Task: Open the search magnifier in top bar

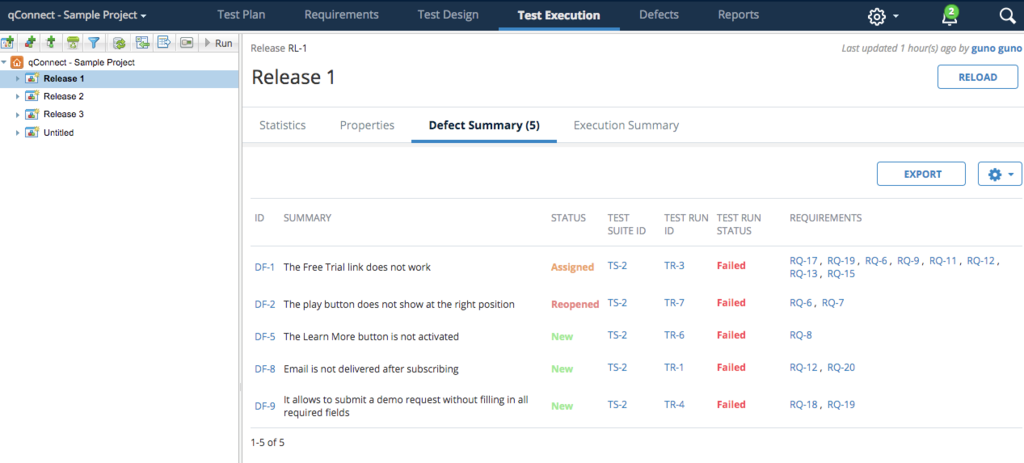Action: pyautogui.click(x=1007, y=16)
